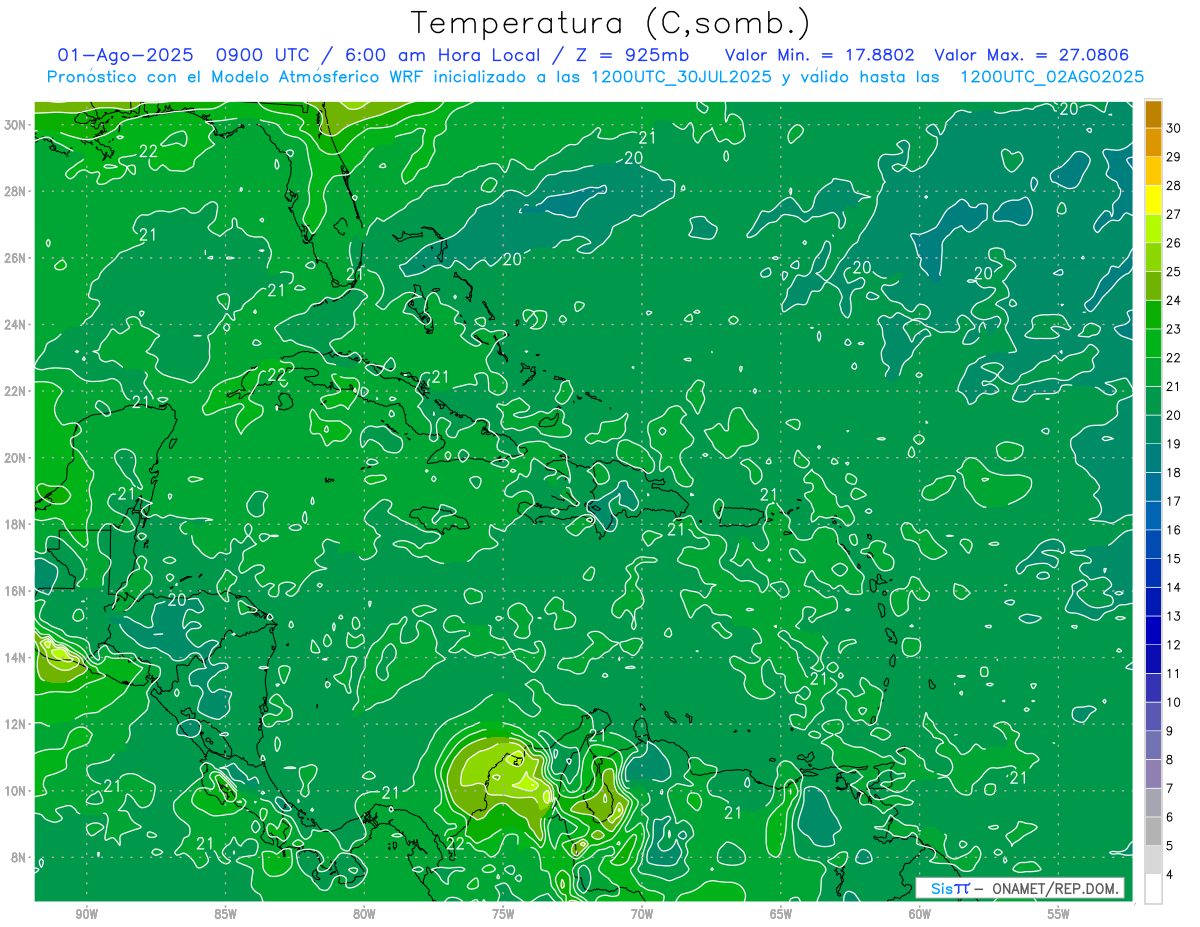Click the '30N' latitude label
Image resolution: width=1200 pixels, height=927 pixels.
point(15,125)
